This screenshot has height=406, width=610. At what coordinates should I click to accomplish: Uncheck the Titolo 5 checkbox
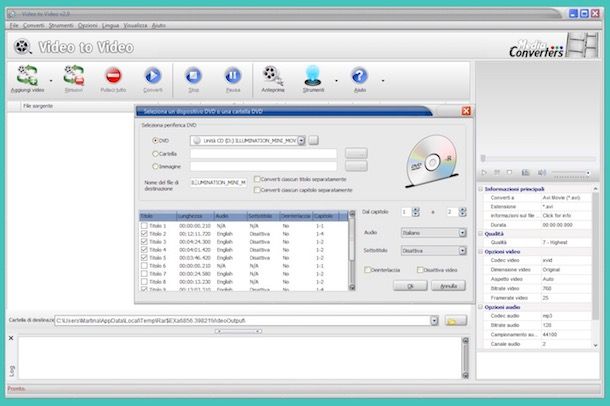[144, 257]
